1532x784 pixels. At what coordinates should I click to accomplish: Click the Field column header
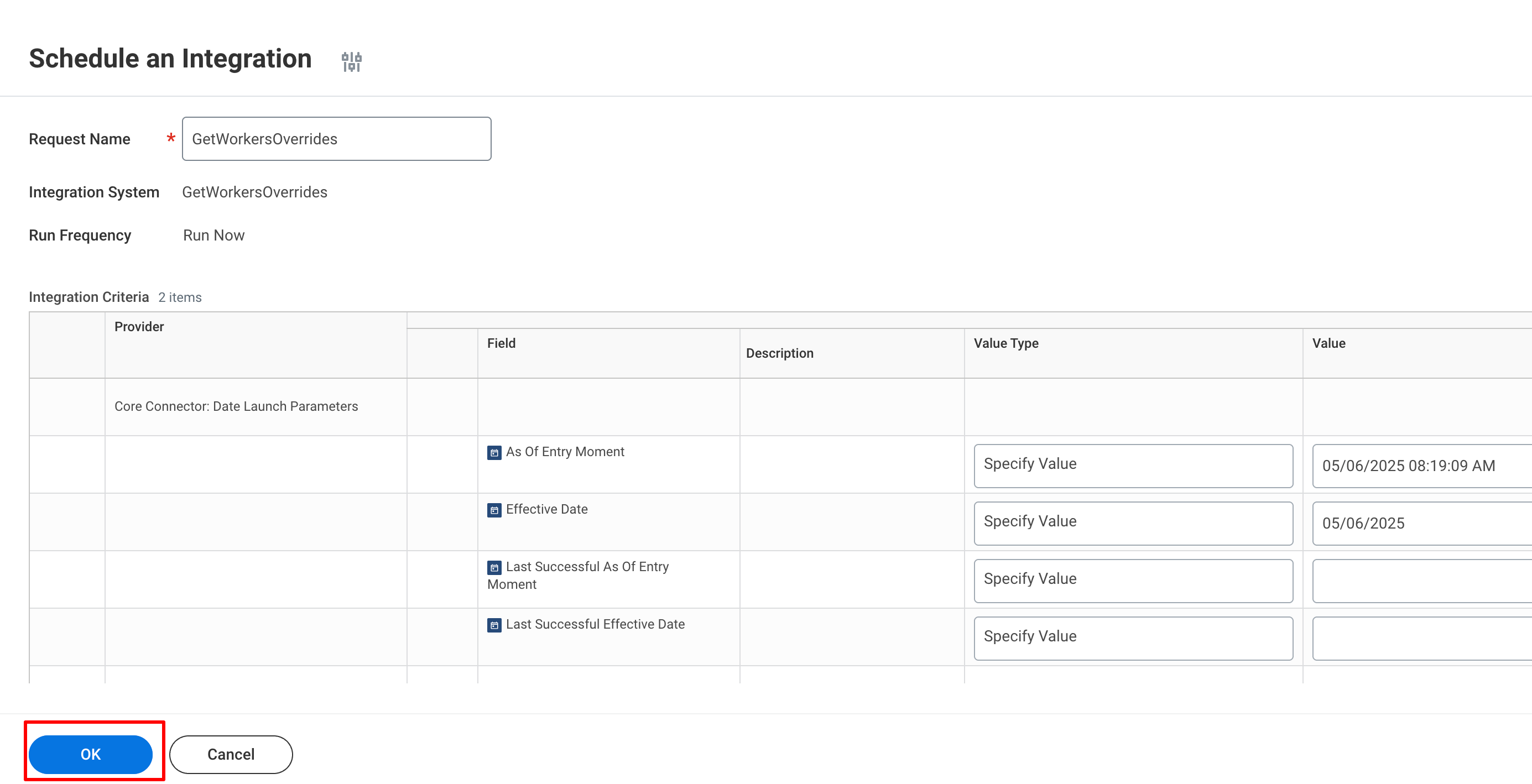[x=501, y=343]
